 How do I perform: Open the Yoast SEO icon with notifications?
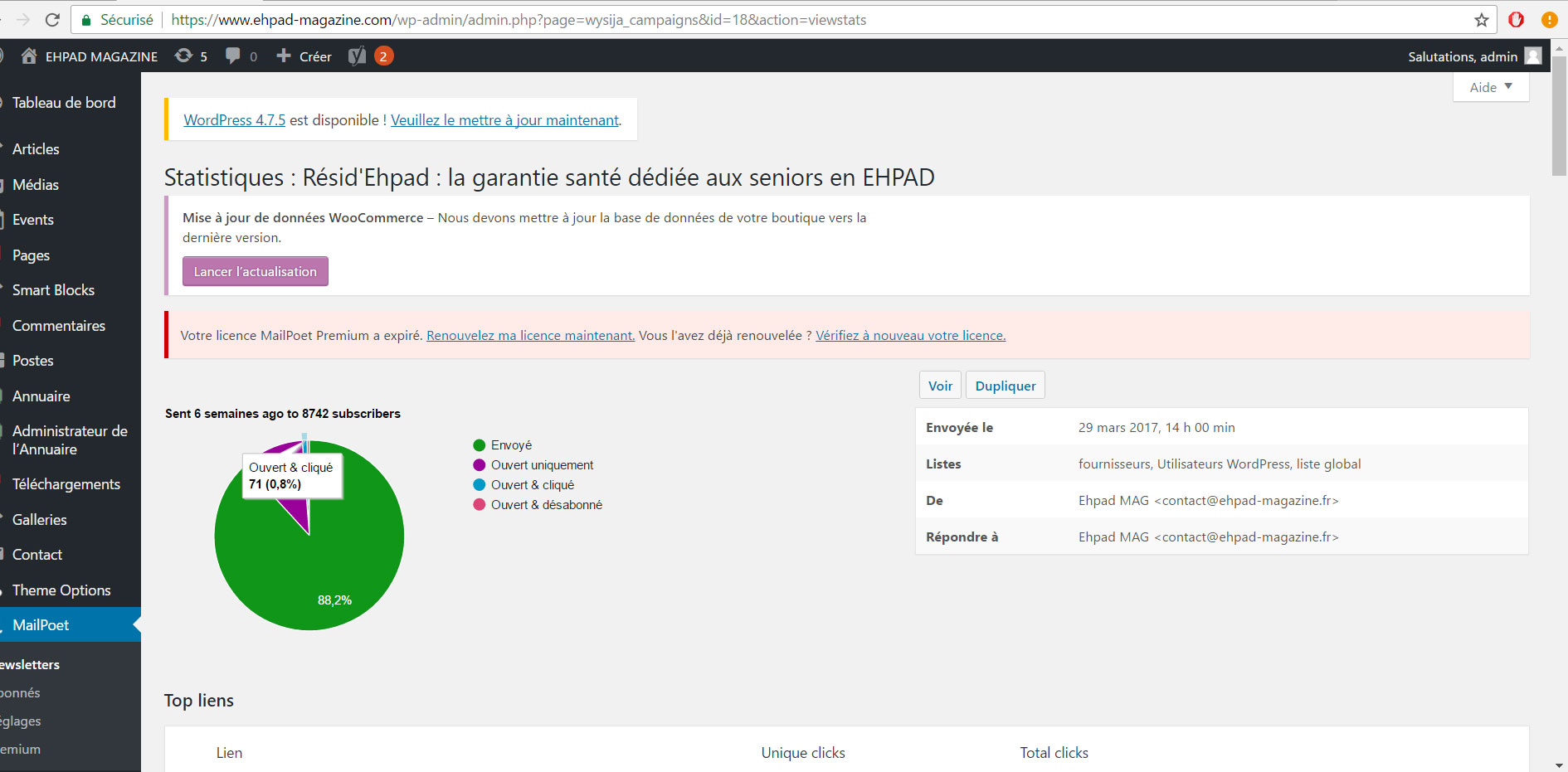coord(358,56)
